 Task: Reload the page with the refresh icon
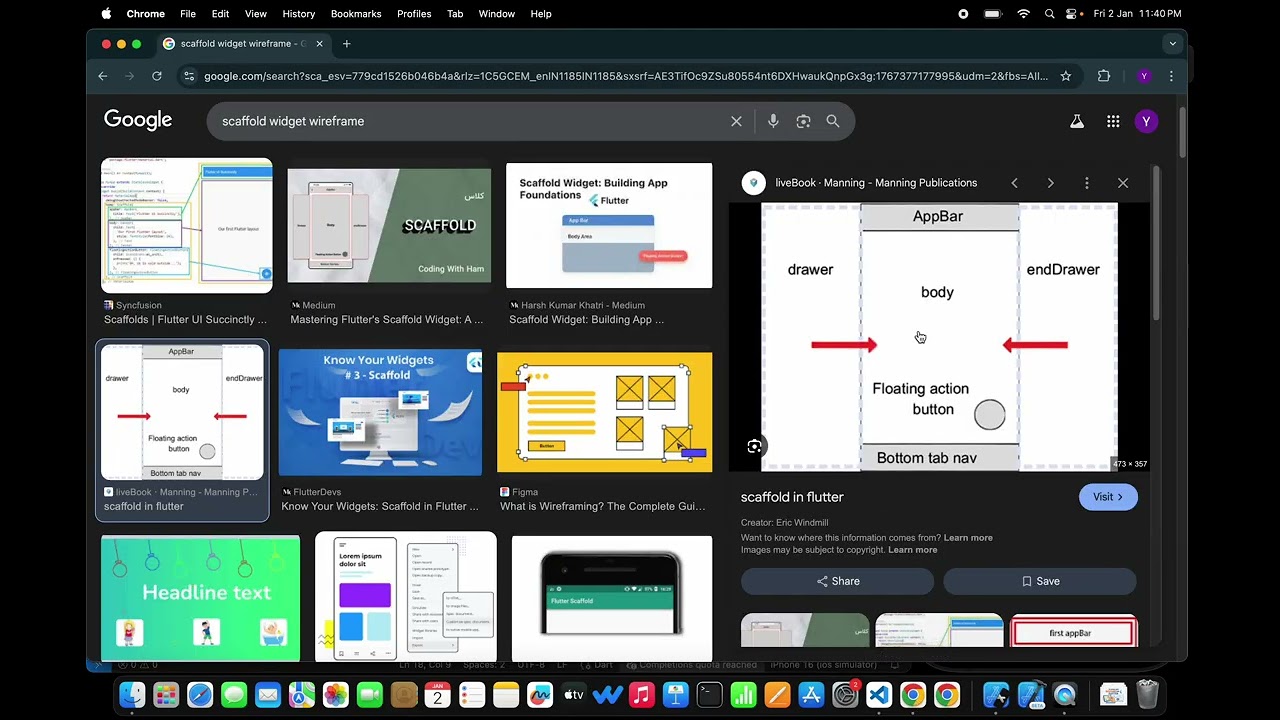tap(157, 76)
